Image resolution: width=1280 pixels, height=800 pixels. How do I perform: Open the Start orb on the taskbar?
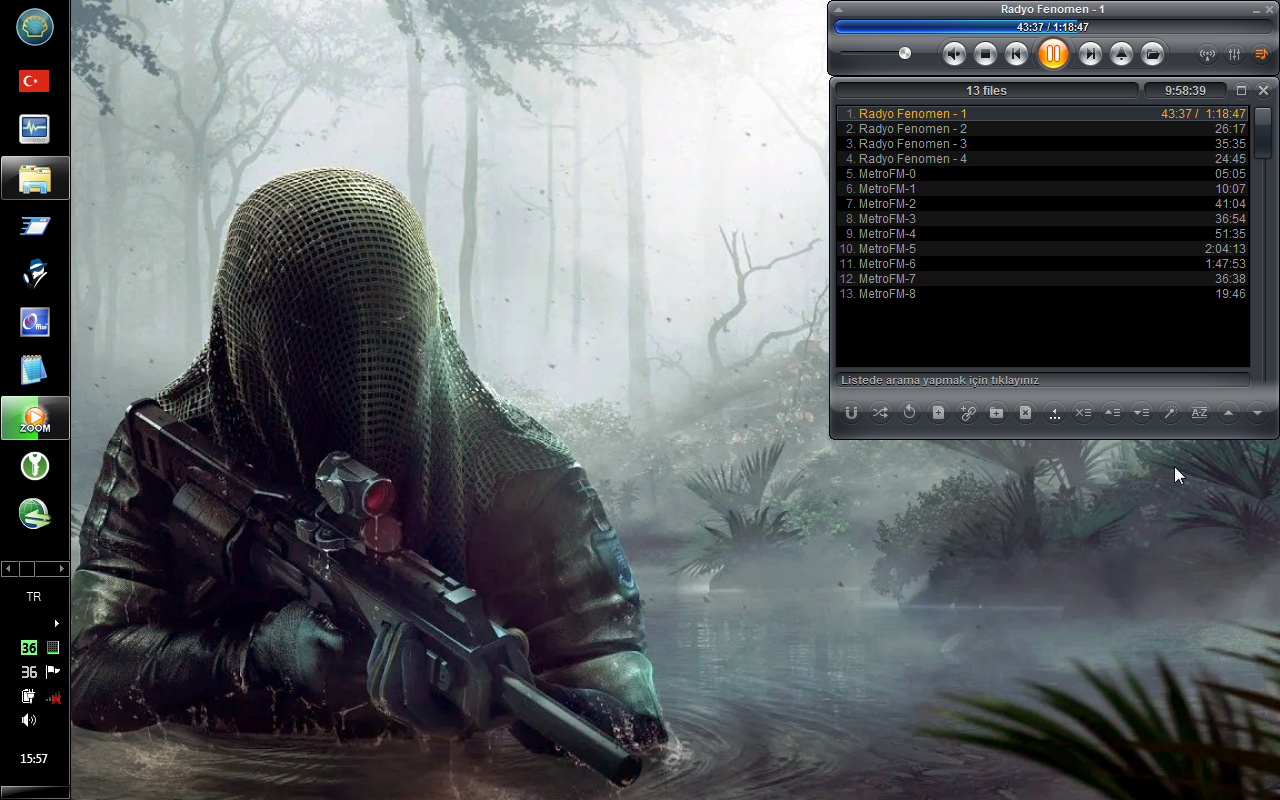[35, 27]
